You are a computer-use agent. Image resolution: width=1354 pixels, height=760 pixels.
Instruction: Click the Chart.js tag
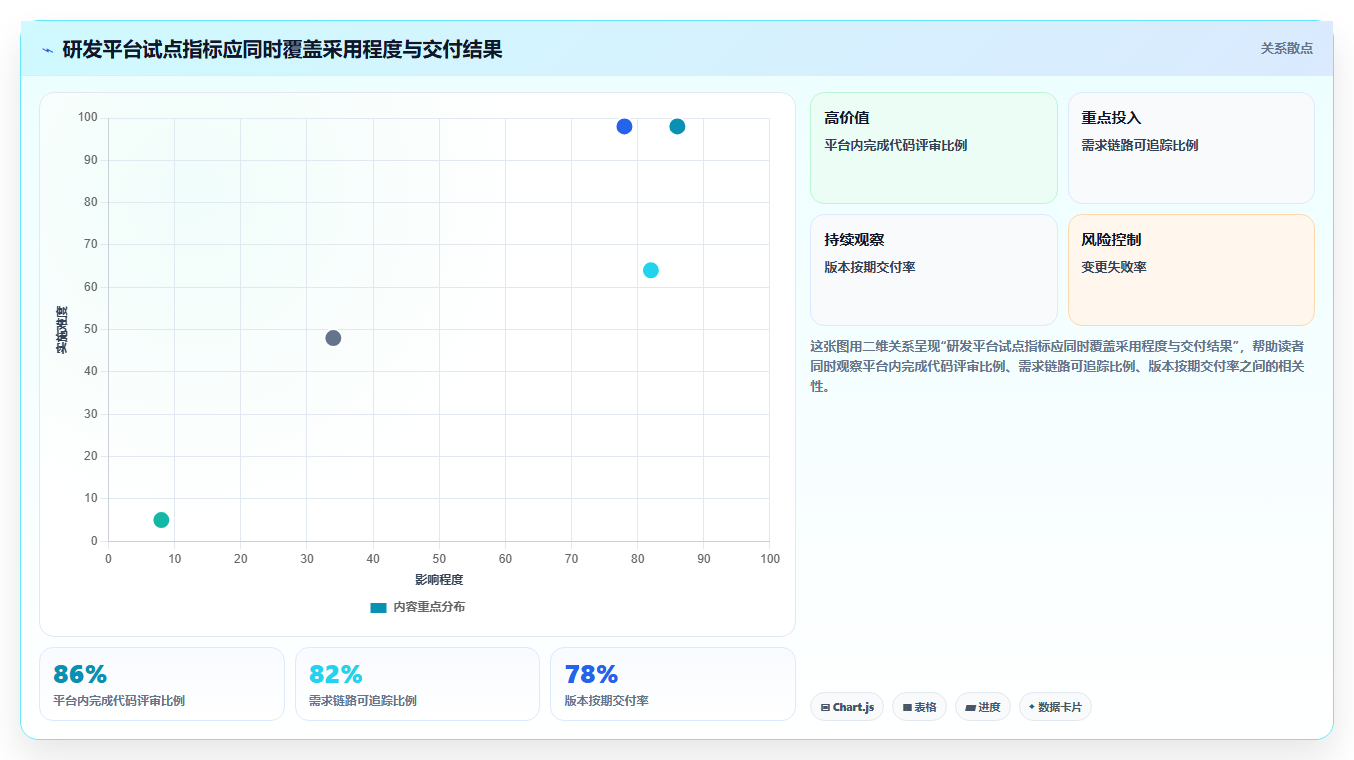pyautogui.click(x=847, y=707)
